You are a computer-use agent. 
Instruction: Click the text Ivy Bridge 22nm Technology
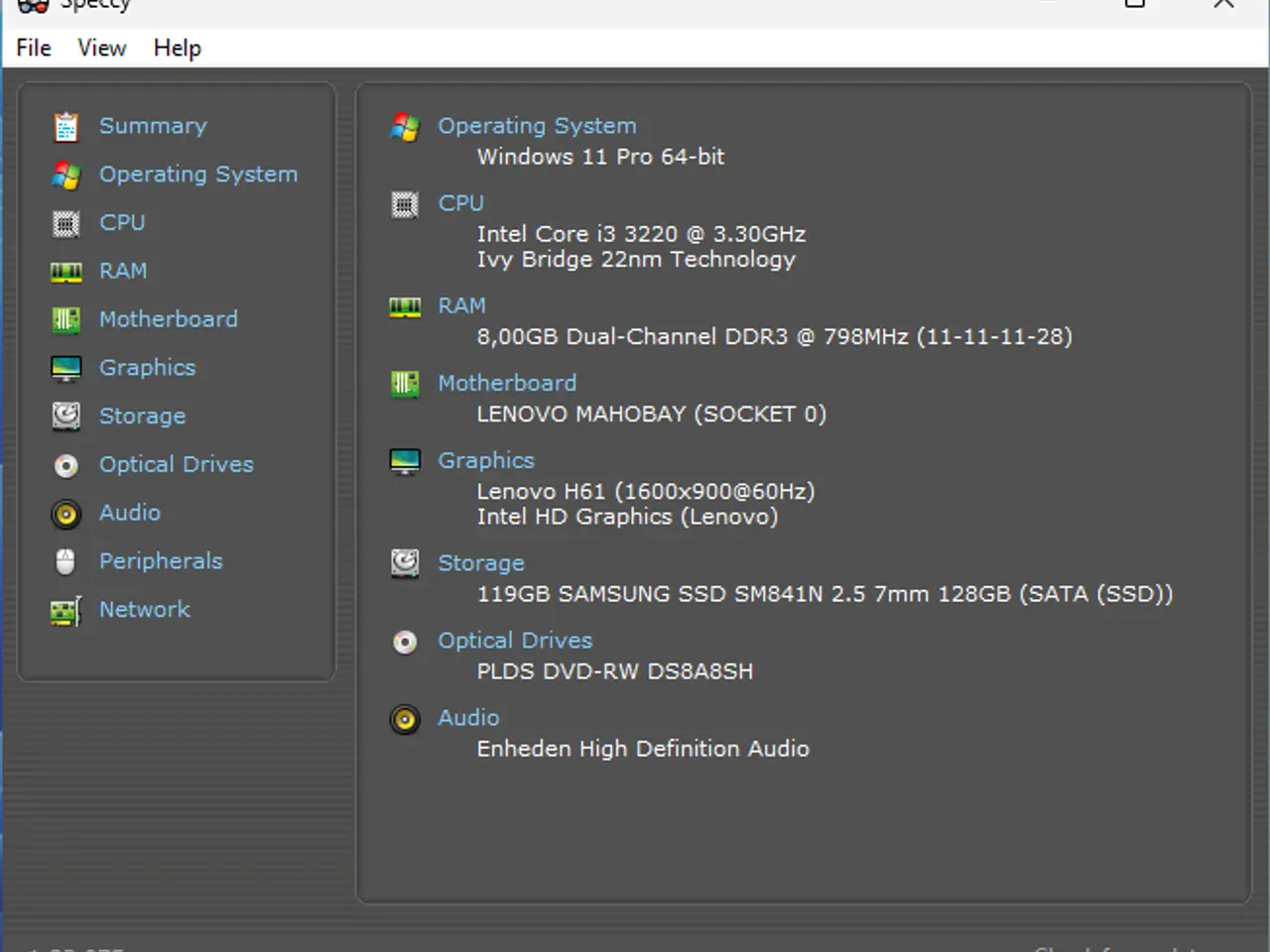click(x=637, y=260)
